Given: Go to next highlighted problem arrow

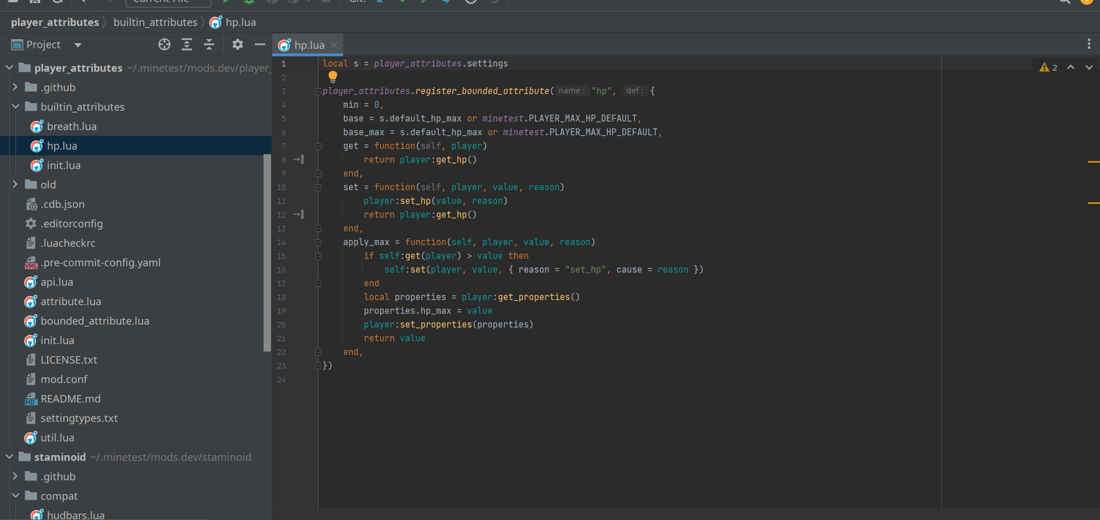Looking at the screenshot, I should click(1089, 68).
